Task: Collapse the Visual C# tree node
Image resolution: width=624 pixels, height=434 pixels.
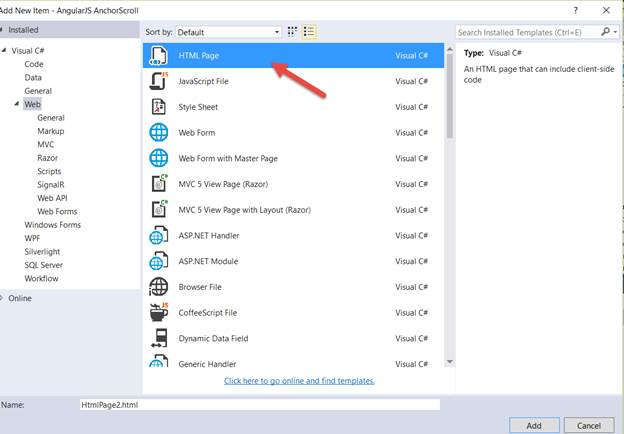Action: coord(4,51)
